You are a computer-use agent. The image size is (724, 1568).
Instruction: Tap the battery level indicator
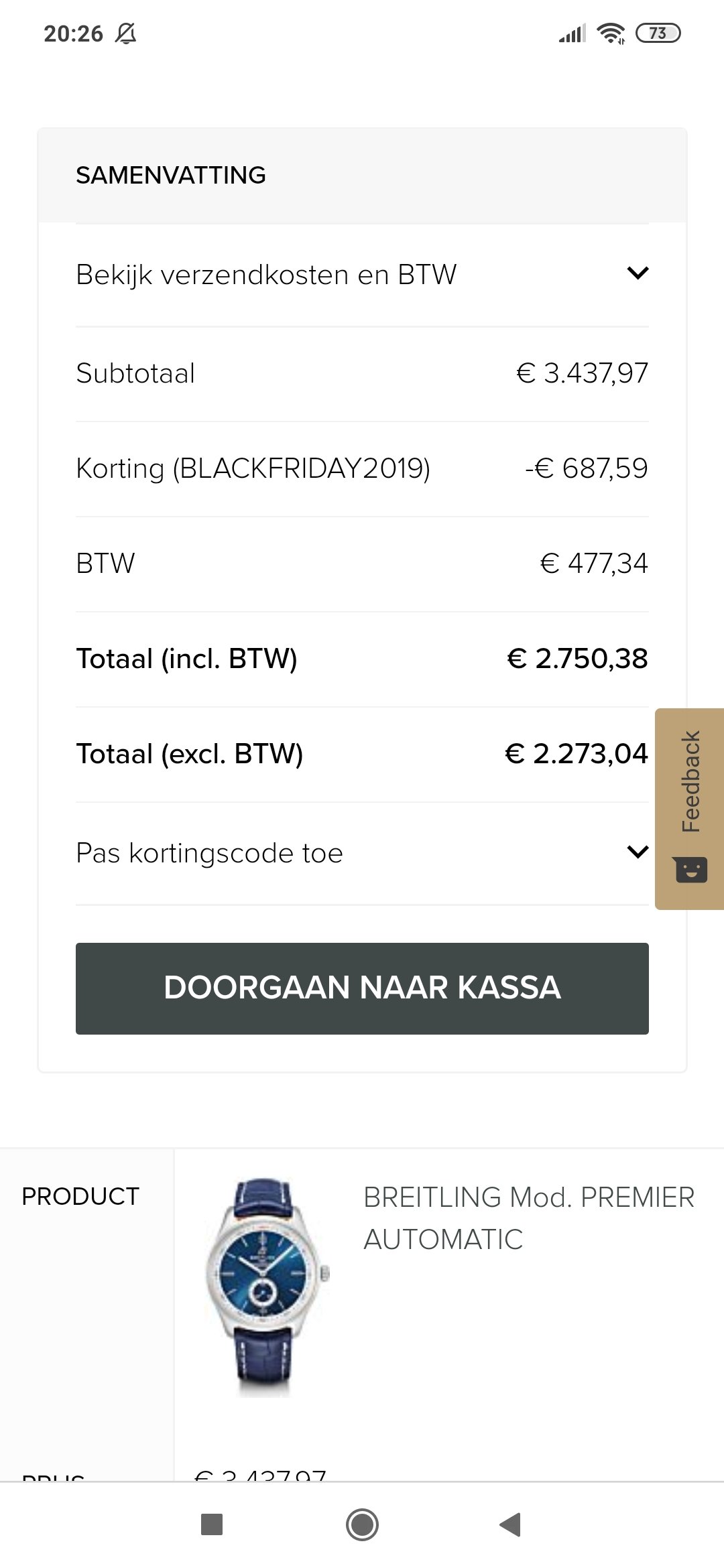coord(658,33)
